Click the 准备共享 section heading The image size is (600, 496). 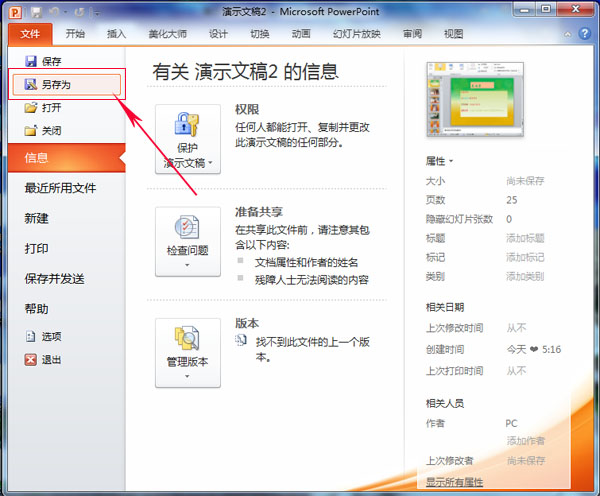(259, 212)
